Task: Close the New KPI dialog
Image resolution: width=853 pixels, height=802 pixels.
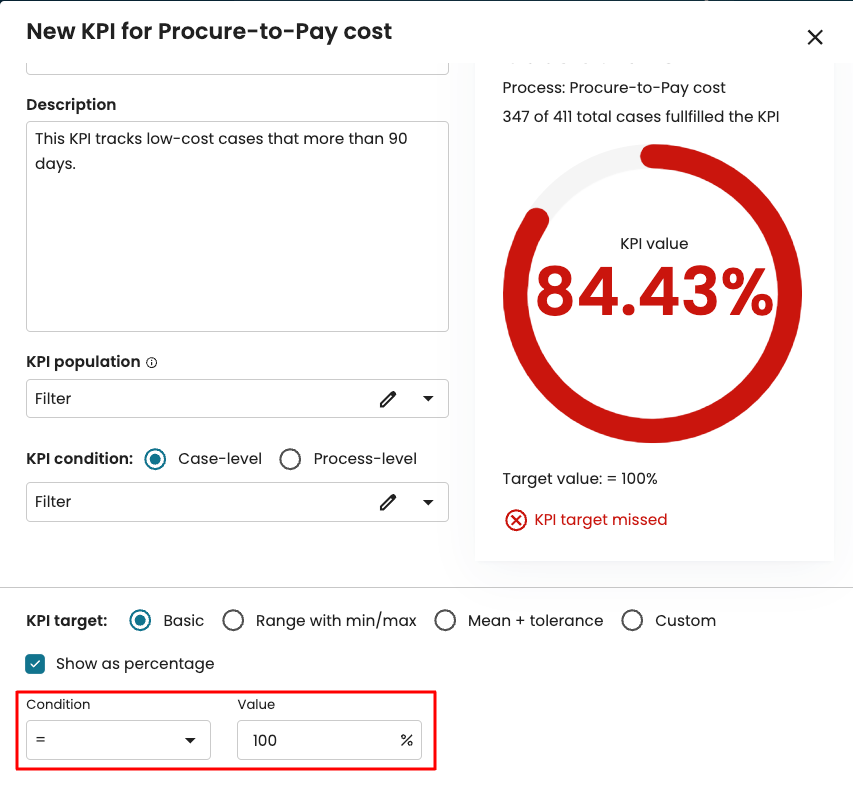Action: 815,37
